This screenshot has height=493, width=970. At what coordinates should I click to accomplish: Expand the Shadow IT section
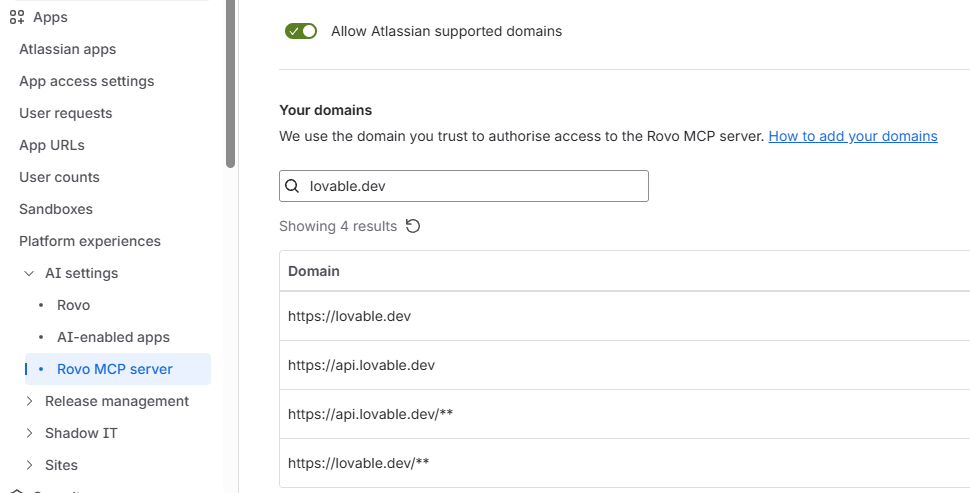coord(28,433)
